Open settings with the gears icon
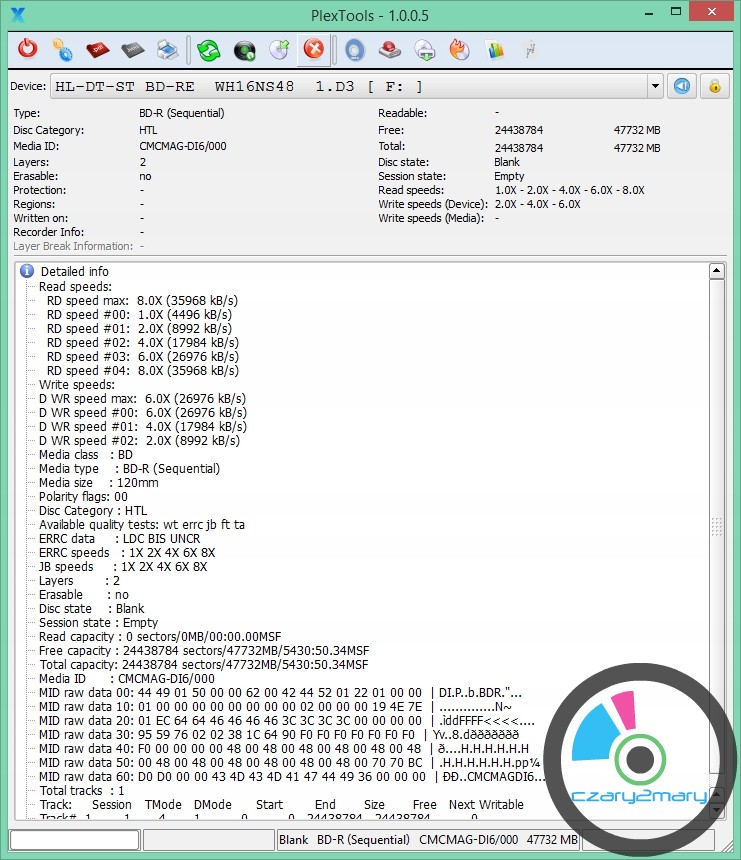Image resolution: width=741 pixels, height=860 pixels. [x=62, y=49]
